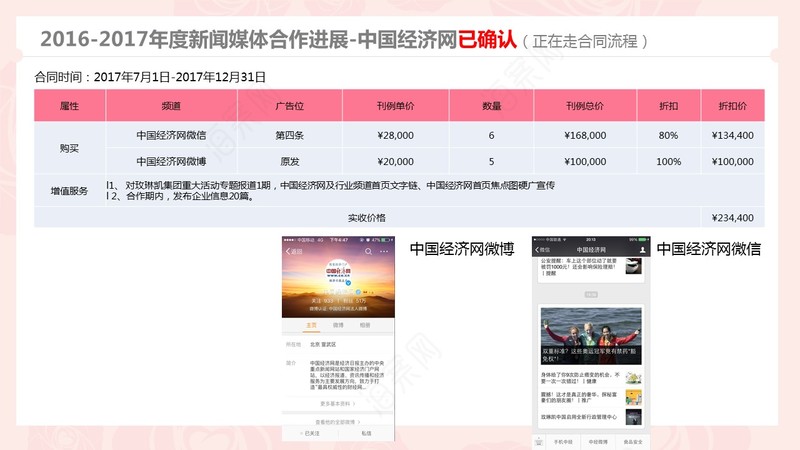Tap the keyboard icon in WeChat bottom bar
The height and width of the screenshot is (450, 800).
point(539,442)
